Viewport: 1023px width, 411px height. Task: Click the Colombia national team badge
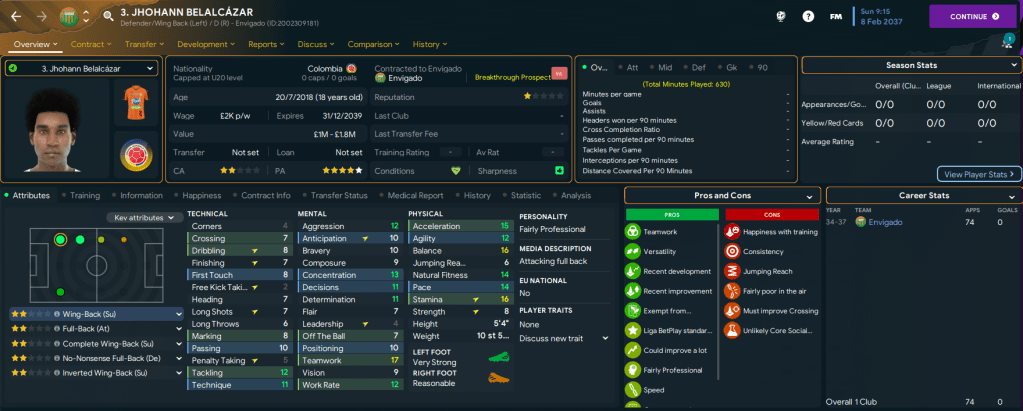click(x=137, y=156)
